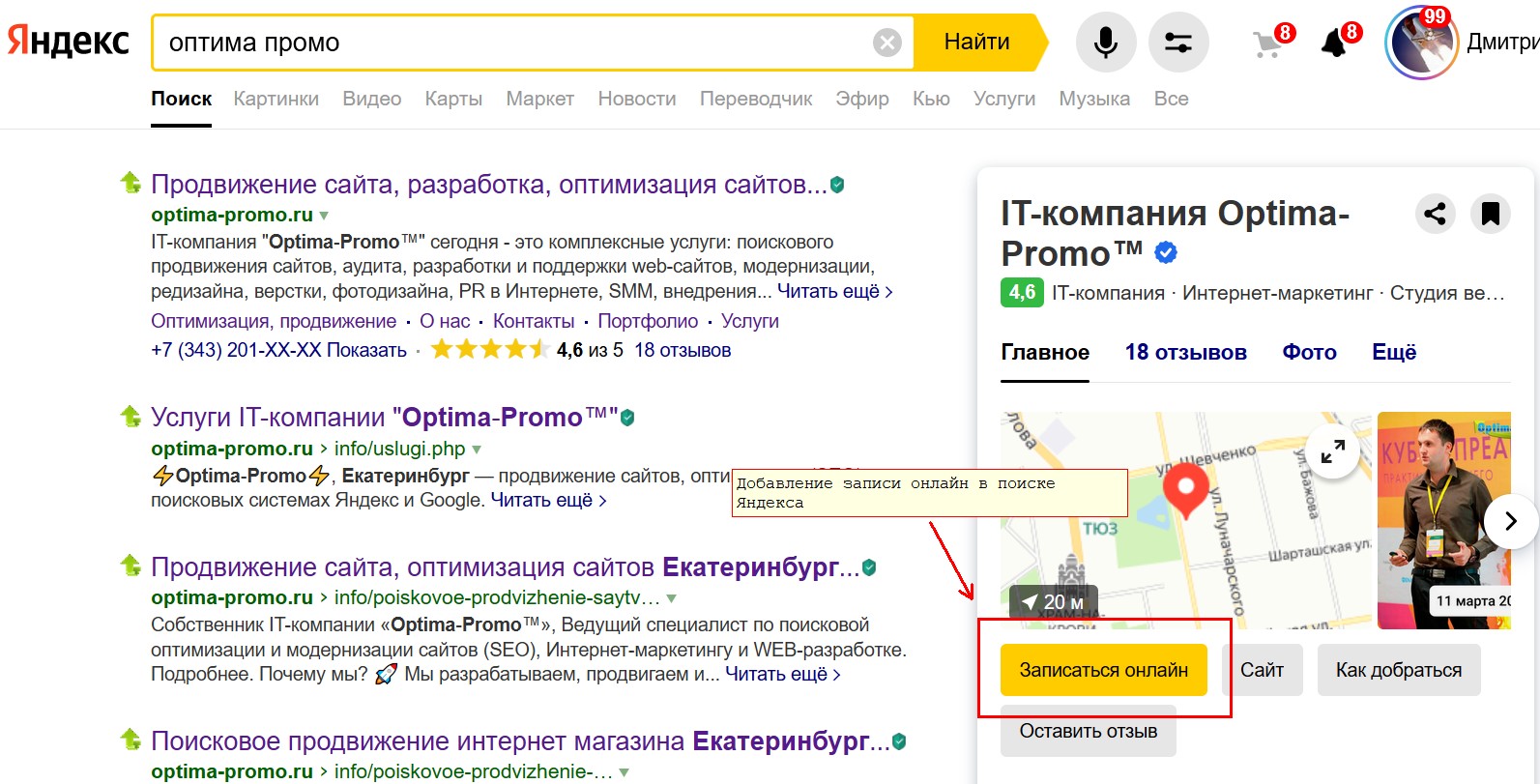Expand the dropdown arrow after info/uslugi.php
This screenshot has width=1540, height=784.
coord(477,450)
